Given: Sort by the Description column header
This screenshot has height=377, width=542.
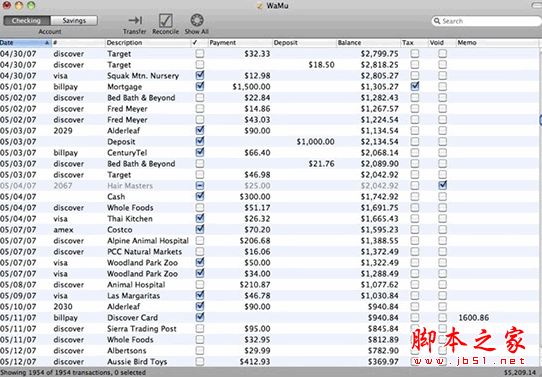Looking at the screenshot, I should click(148, 43).
